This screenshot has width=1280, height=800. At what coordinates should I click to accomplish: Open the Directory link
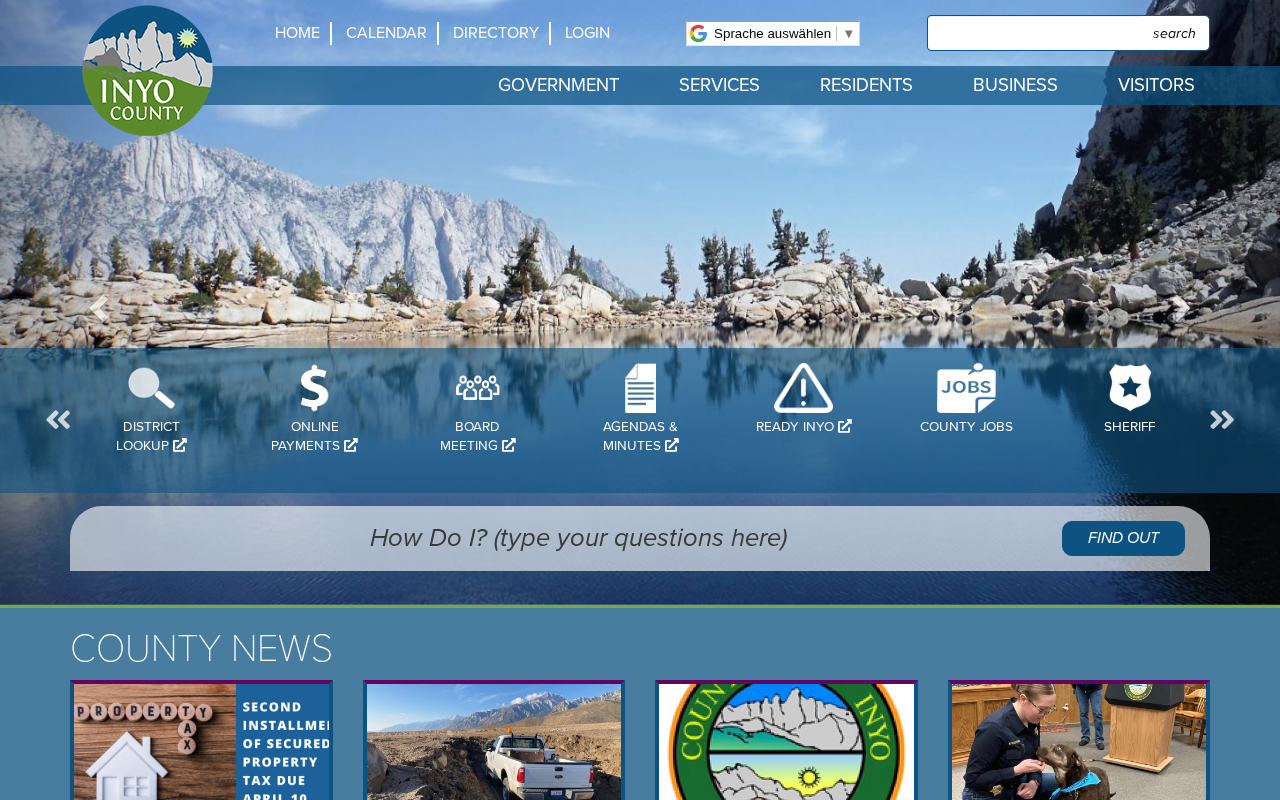(x=496, y=33)
